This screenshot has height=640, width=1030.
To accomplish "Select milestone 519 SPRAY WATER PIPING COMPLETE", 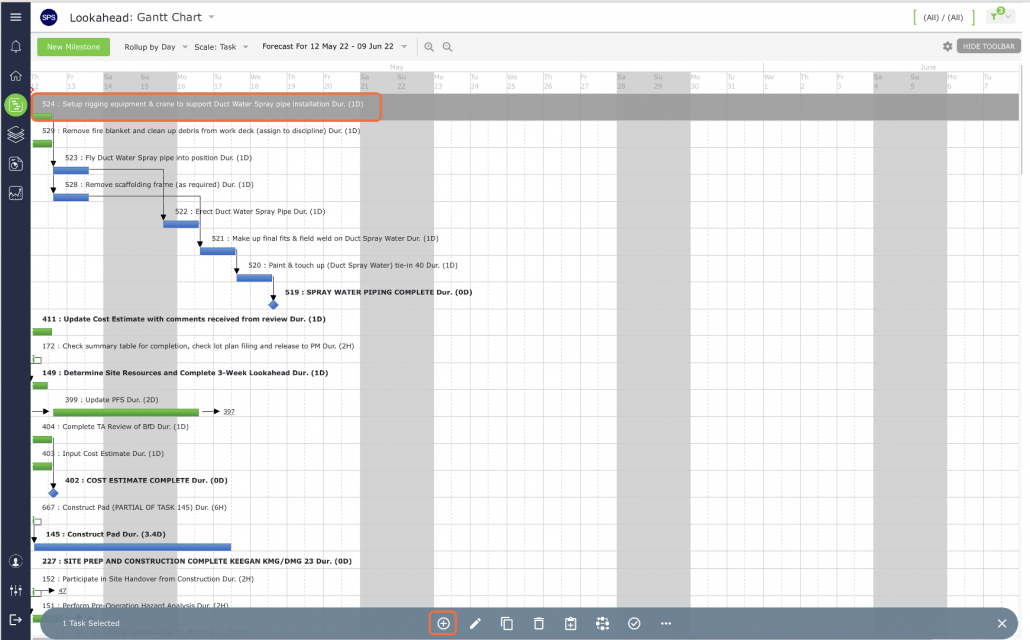I will click(x=378, y=292).
